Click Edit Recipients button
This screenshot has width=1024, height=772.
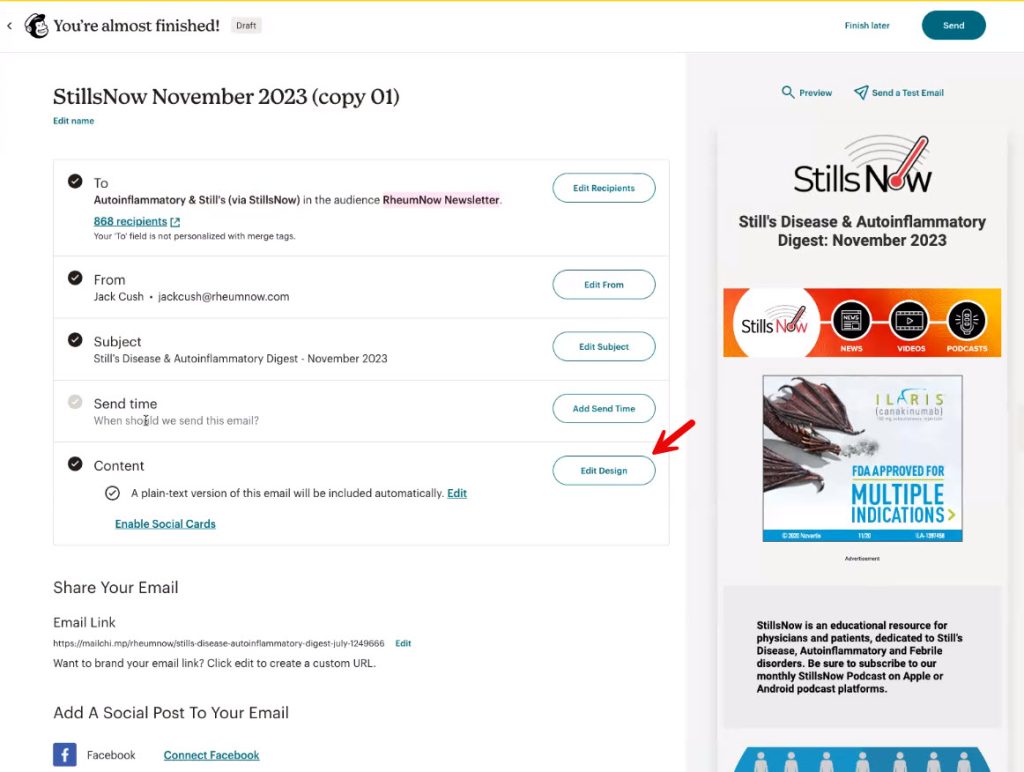pos(604,188)
